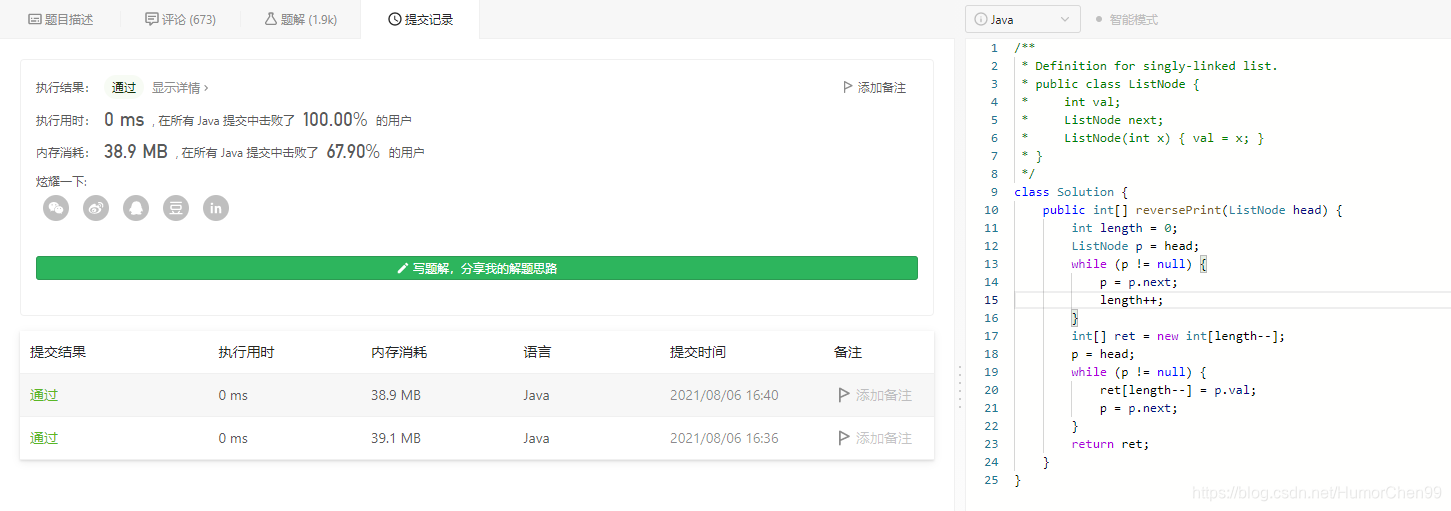This screenshot has height=511, width=1451.
Task: Click the int[] ret = new int line
Action: pos(1178,336)
